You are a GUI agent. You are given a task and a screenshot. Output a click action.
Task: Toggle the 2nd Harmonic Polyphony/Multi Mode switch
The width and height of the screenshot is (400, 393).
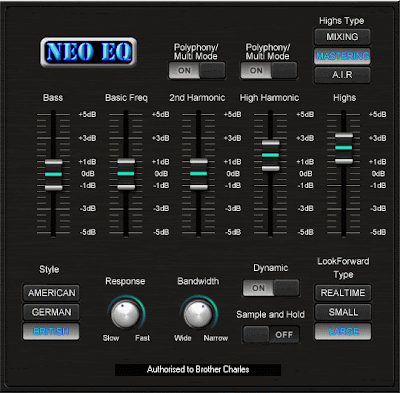(x=197, y=71)
